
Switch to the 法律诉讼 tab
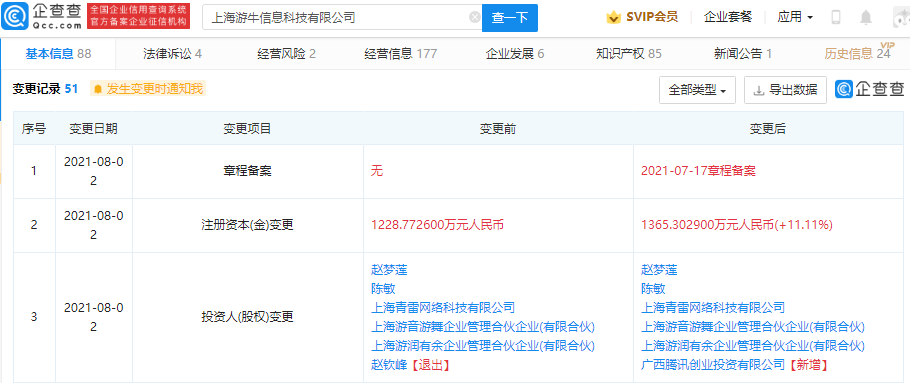coord(172,54)
